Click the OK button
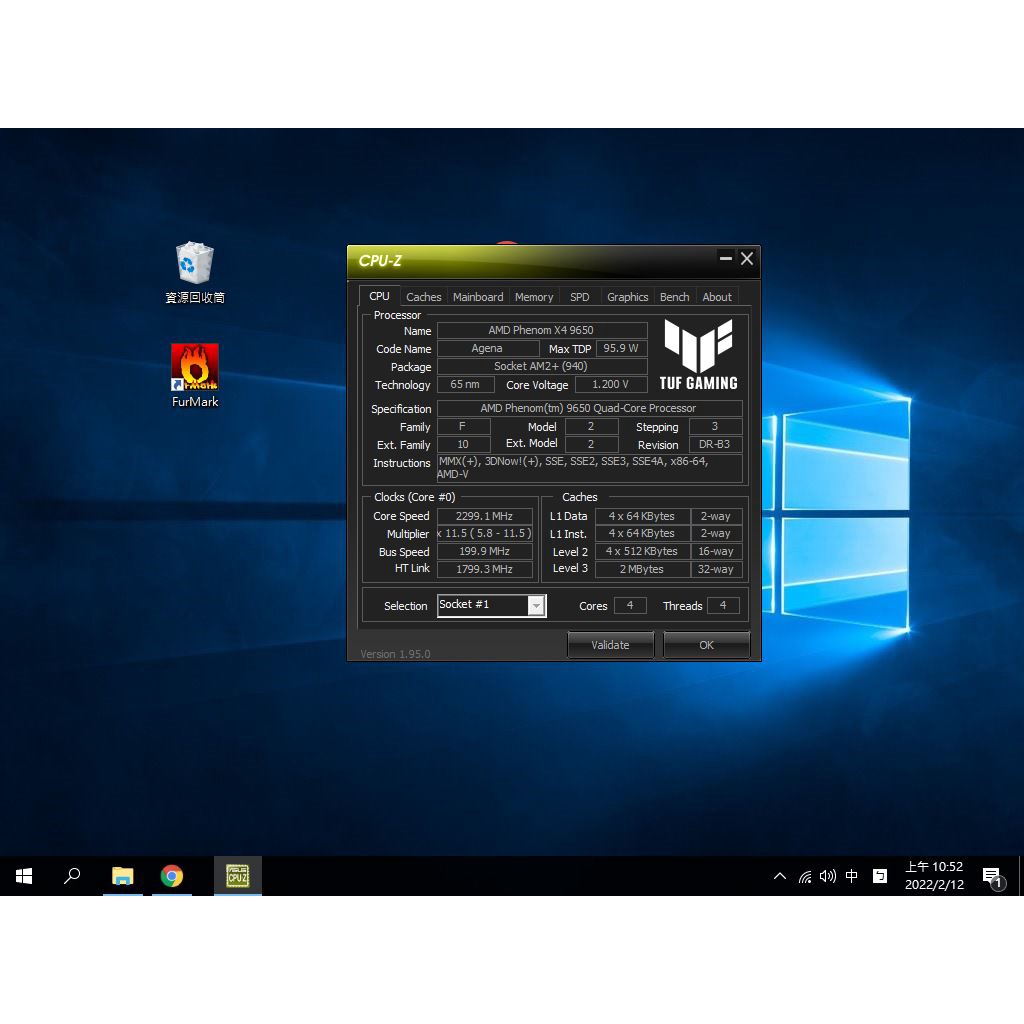Screen dimensions: 1024x1024 pos(706,645)
